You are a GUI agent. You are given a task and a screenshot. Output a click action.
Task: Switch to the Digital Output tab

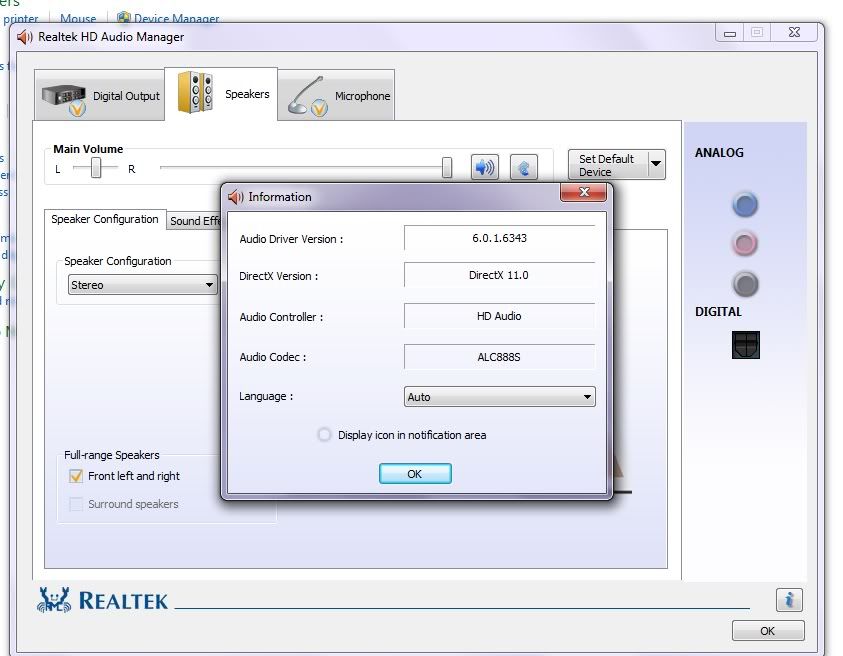(x=99, y=95)
